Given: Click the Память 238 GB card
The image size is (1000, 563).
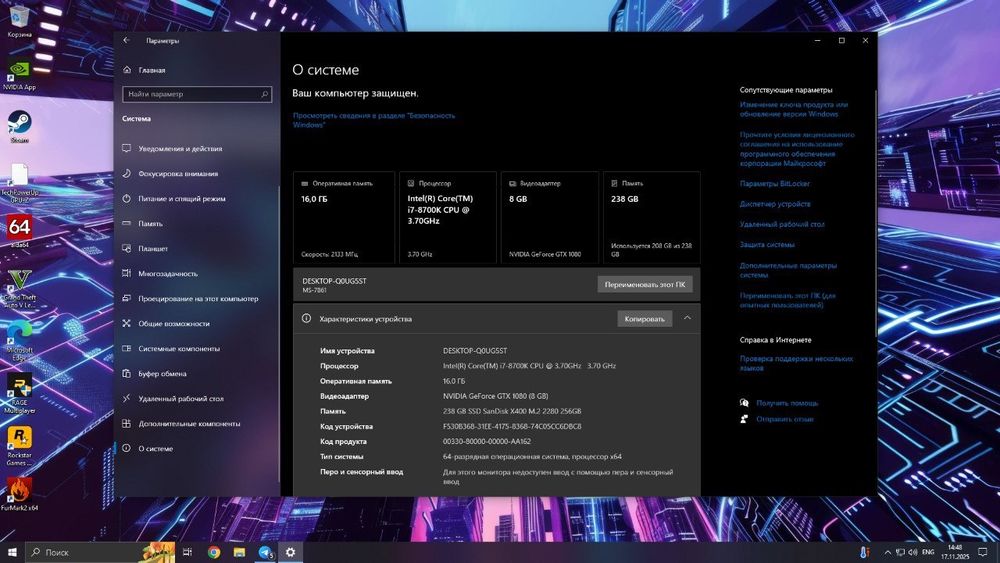Looking at the screenshot, I should pyautogui.click(x=652, y=217).
